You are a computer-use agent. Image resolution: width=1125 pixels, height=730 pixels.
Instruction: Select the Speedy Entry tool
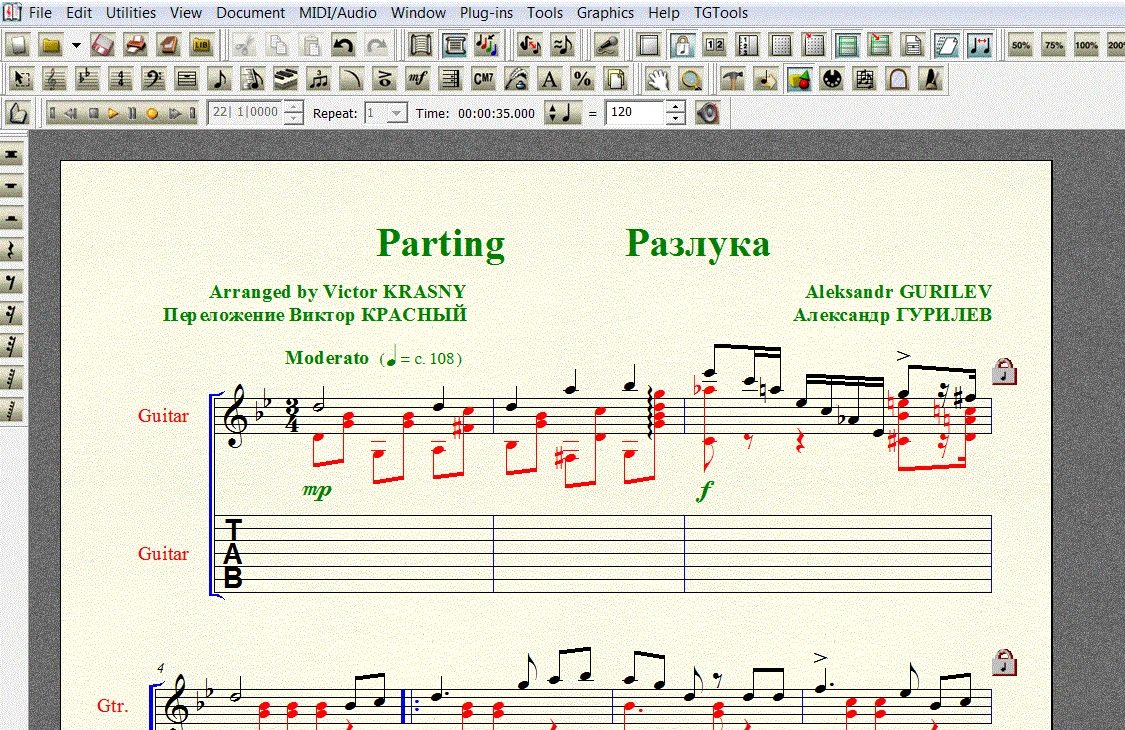253,79
